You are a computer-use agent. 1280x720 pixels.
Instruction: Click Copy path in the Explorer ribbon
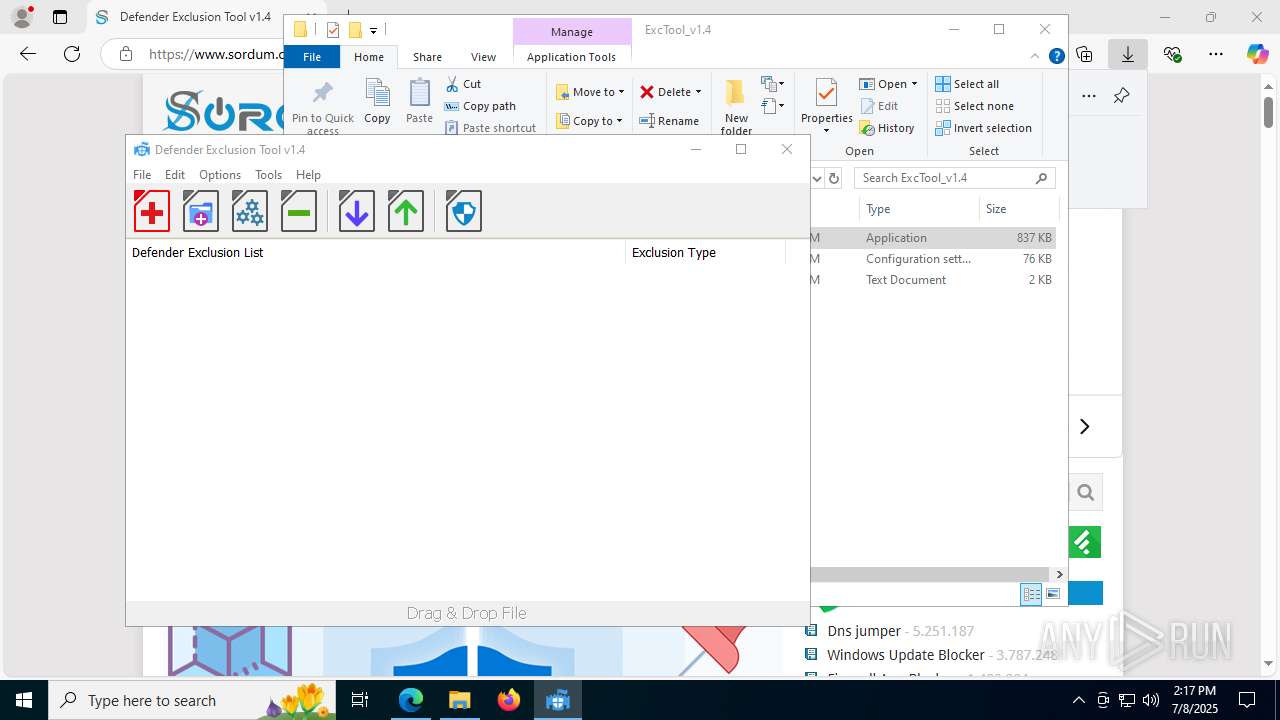coord(481,106)
